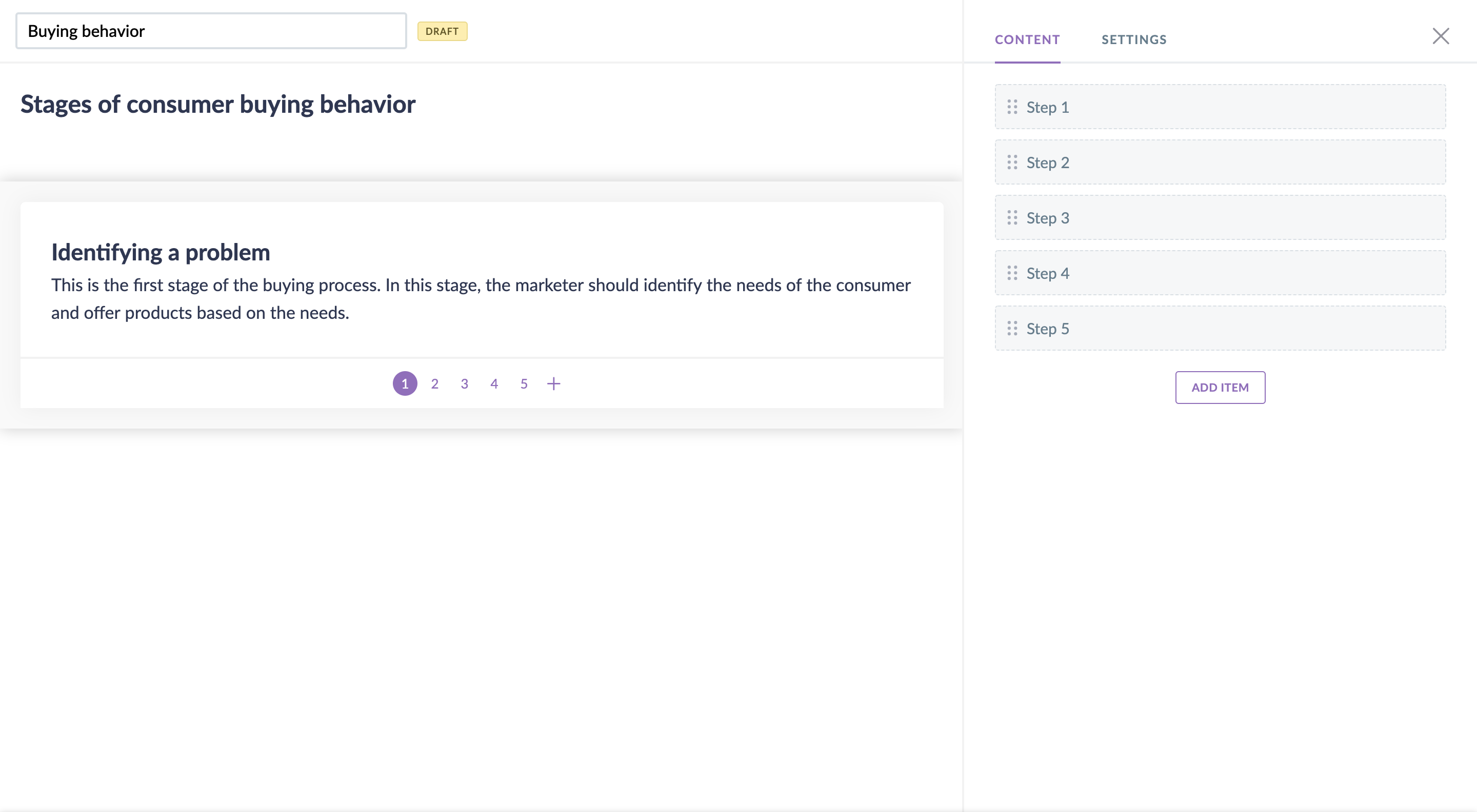
Task: Navigate to step page 5
Action: [x=524, y=384]
